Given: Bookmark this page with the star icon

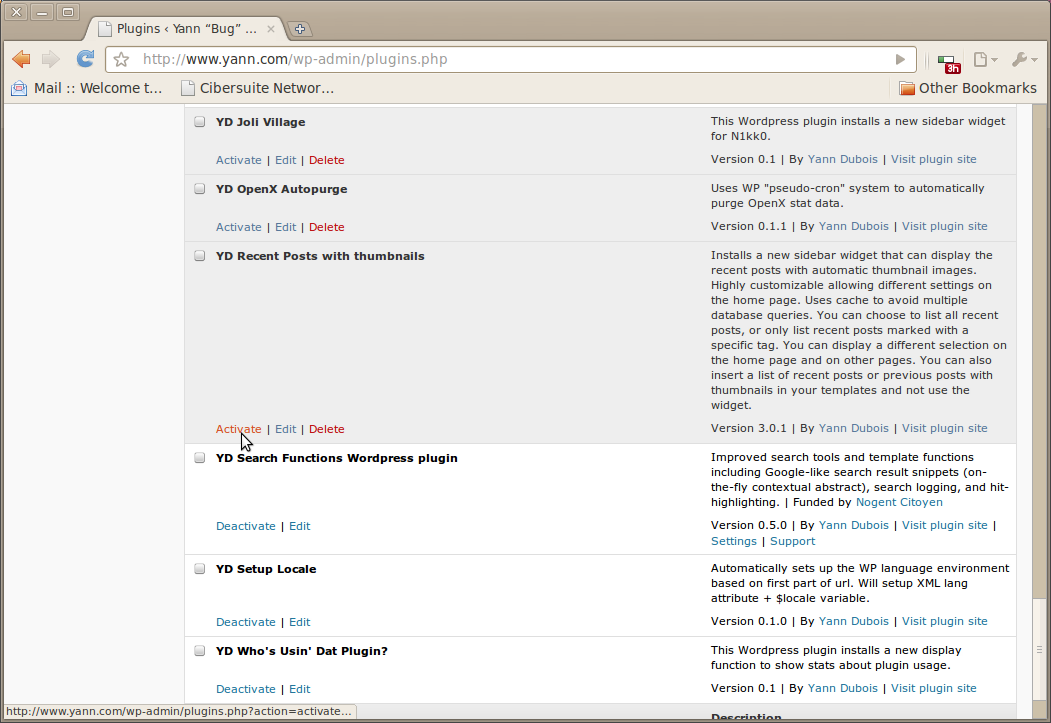Looking at the screenshot, I should (x=121, y=60).
